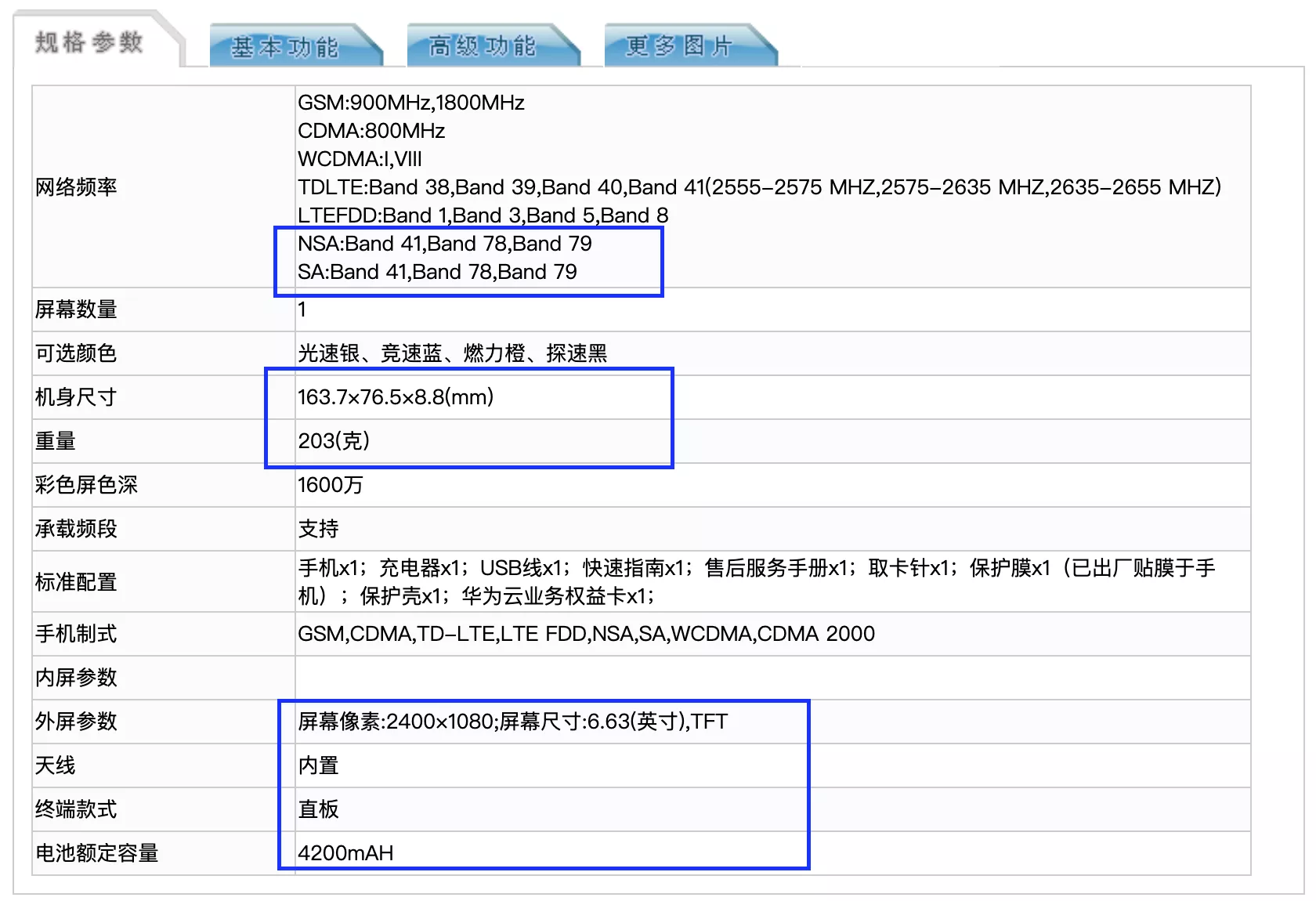The width and height of the screenshot is (1316, 901).
Task: Click the SA:Band 41,Band 78,Band 79 line
Action: (x=437, y=272)
